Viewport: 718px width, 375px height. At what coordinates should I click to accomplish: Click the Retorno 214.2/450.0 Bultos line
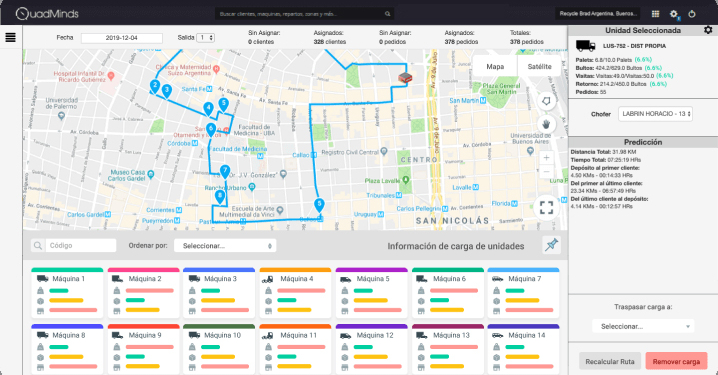[x=621, y=84]
